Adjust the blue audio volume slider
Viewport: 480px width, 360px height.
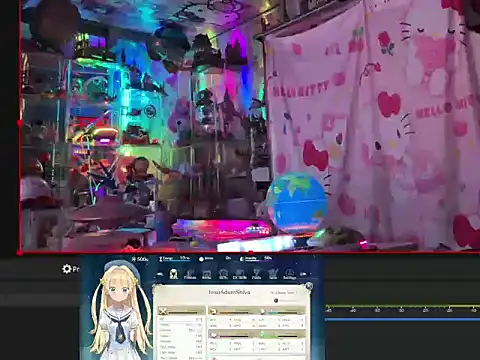[402, 320]
